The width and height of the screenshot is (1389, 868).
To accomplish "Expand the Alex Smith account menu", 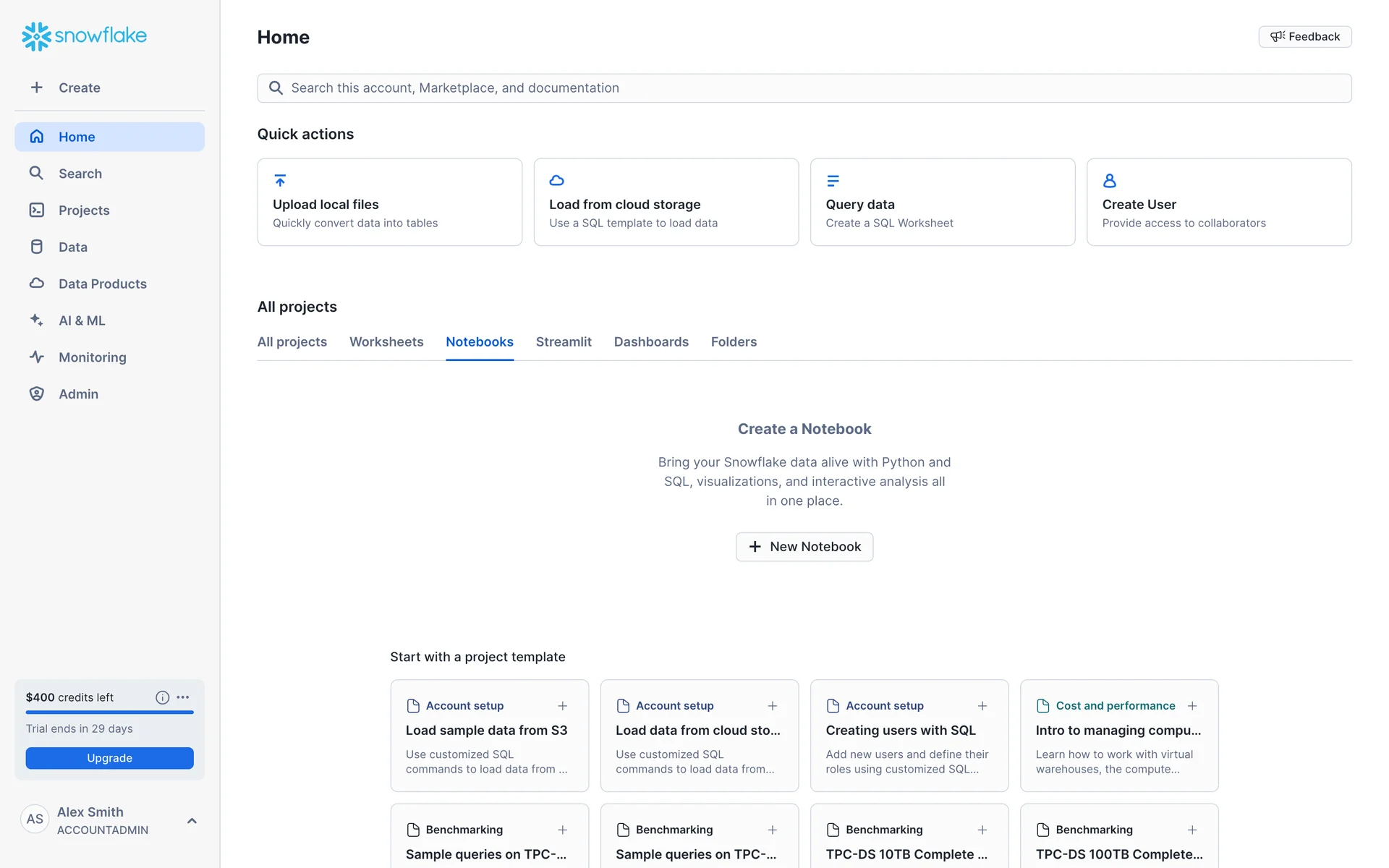I will (192, 820).
